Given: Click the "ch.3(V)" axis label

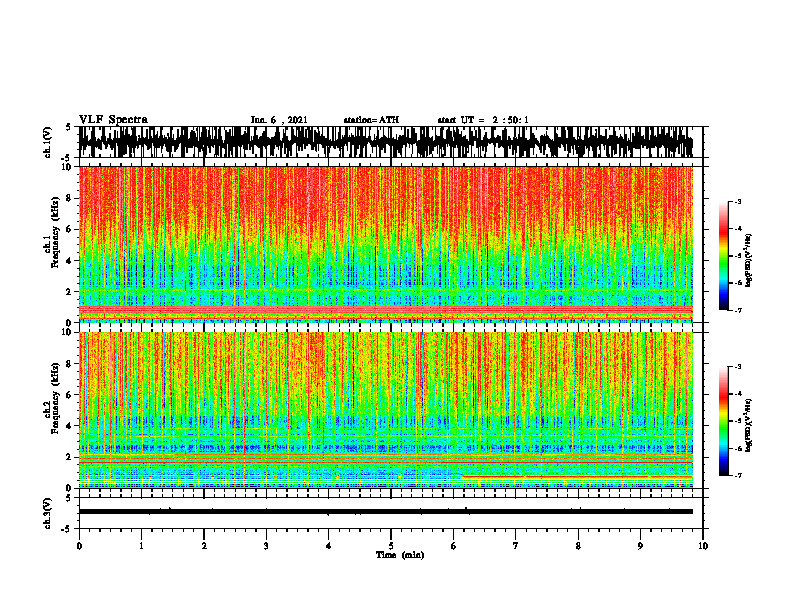Looking at the screenshot, I should [x=48, y=513].
